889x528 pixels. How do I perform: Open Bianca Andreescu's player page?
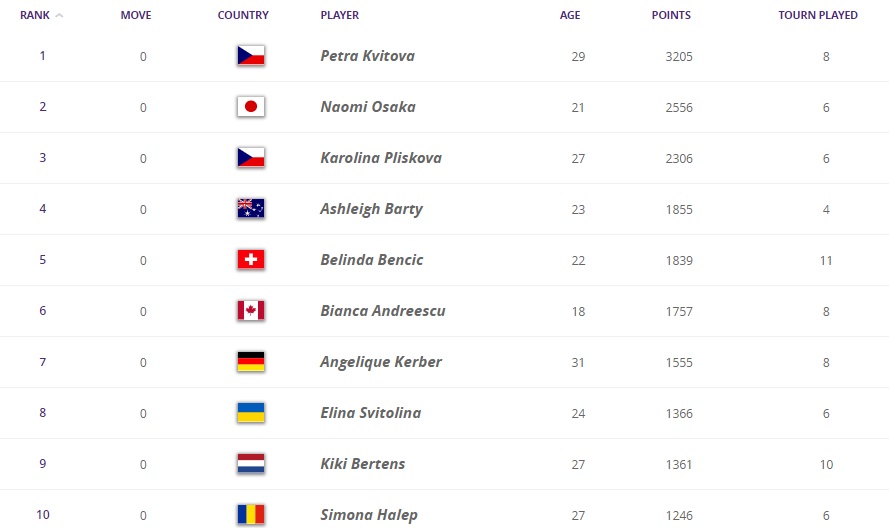(383, 311)
